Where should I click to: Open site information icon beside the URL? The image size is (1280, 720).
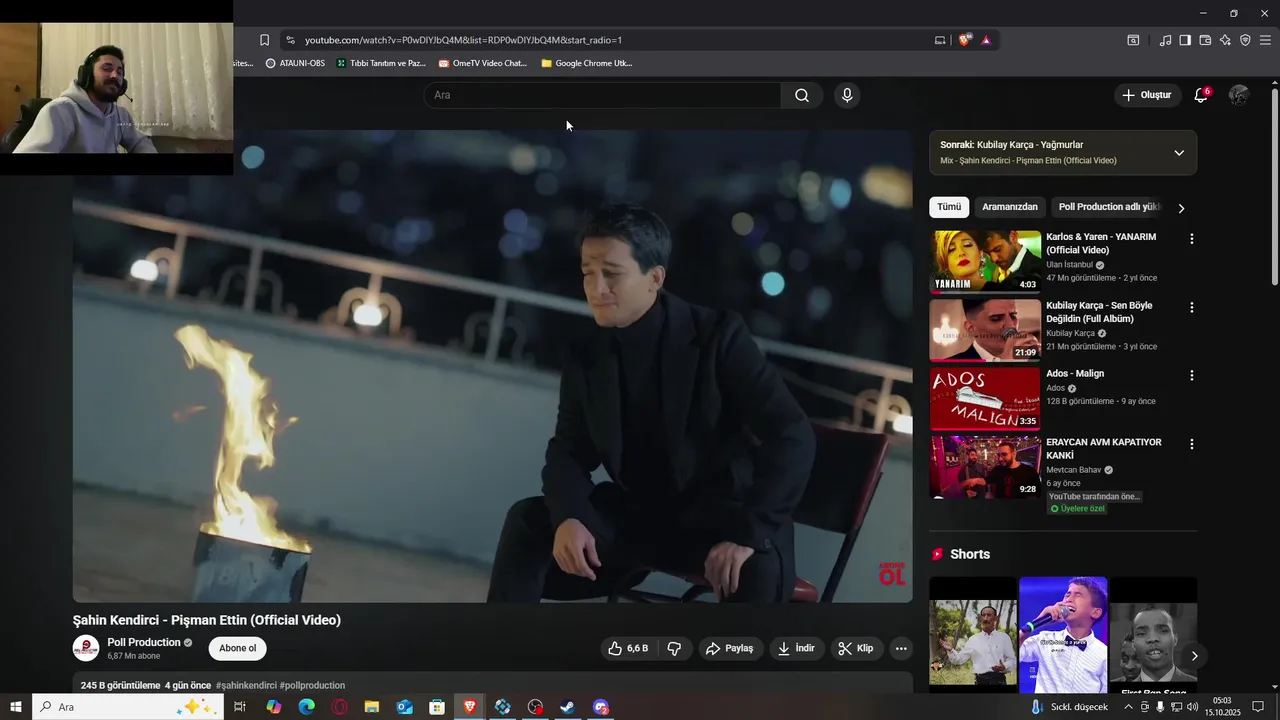[x=290, y=40]
